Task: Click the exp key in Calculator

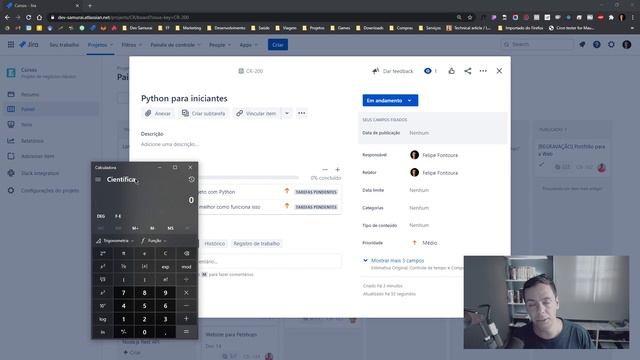Action: pos(165,267)
